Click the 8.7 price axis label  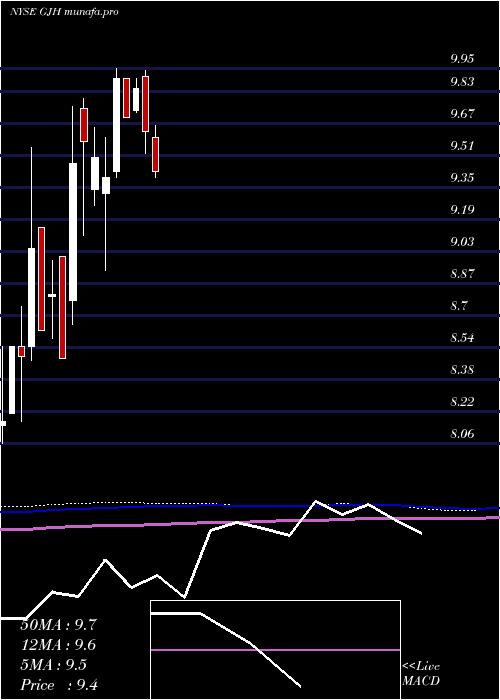pyautogui.click(x=458, y=305)
